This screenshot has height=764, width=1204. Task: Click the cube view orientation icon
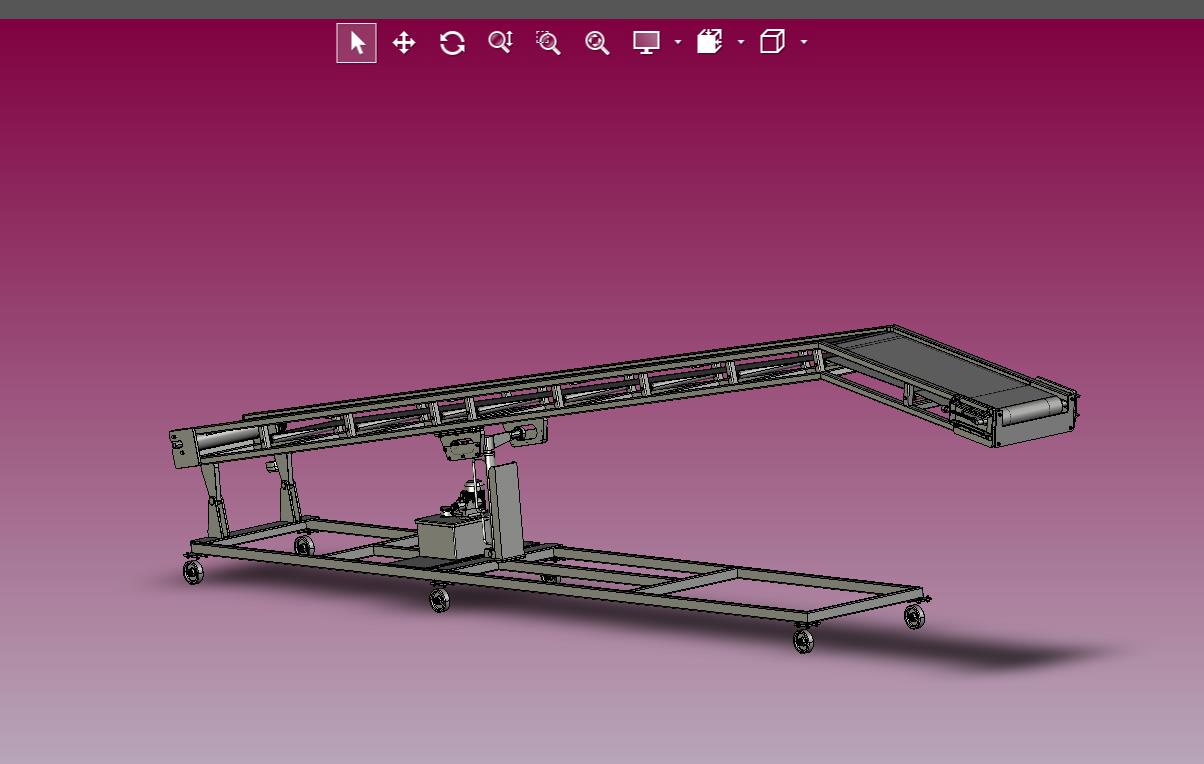point(772,42)
